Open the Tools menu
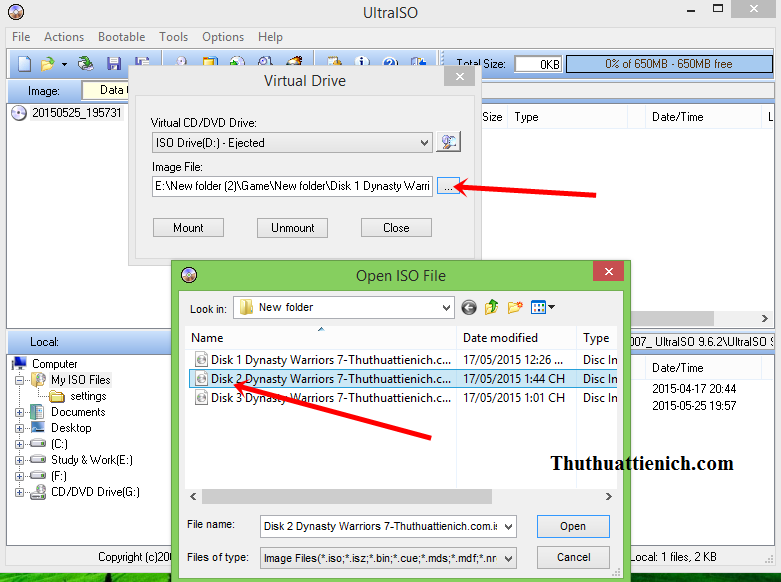Viewport: 781px width, 582px height. tap(173, 37)
